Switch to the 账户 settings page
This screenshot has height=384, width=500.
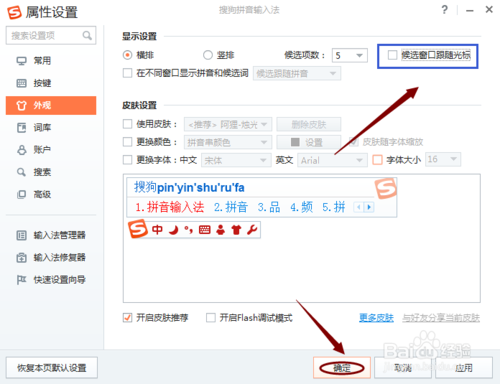51,150
